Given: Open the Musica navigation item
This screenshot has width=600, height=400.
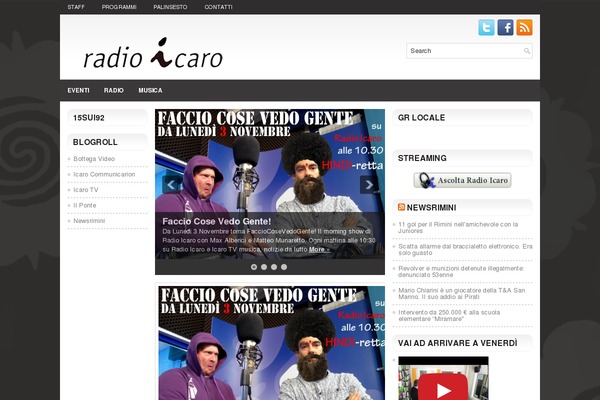Looking at the screenshot, I should 150,90.
